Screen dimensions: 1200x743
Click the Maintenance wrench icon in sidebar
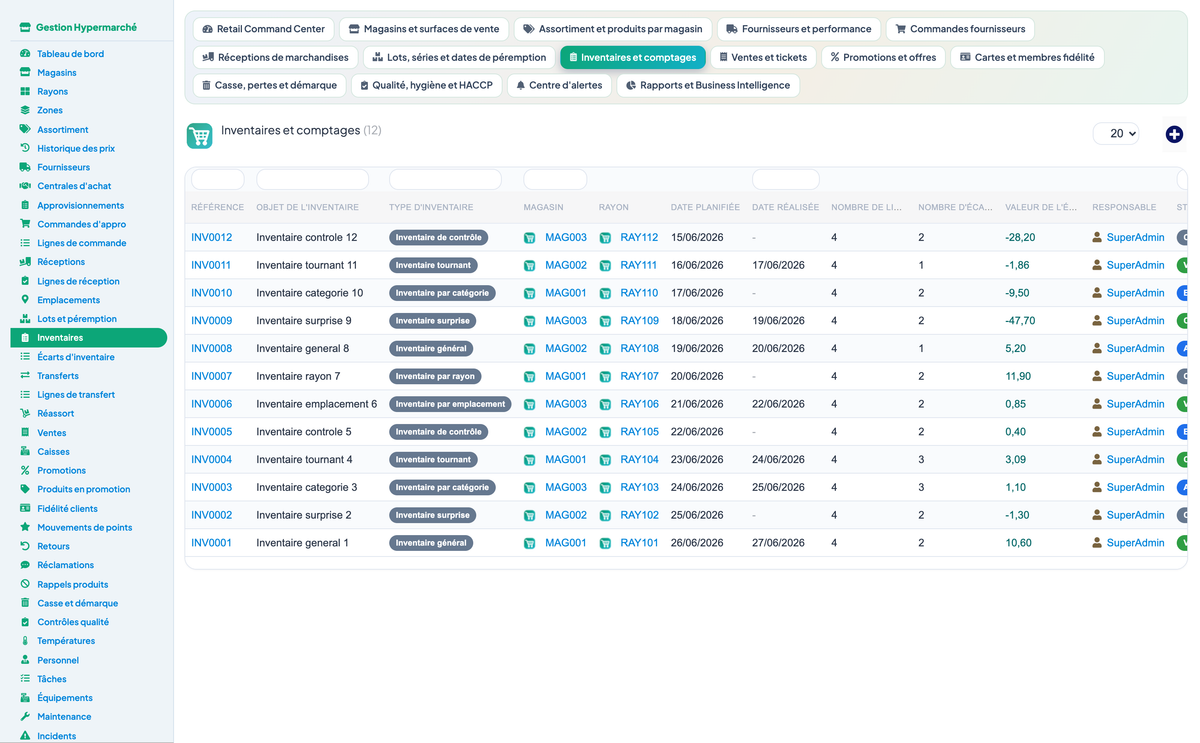[25, 717]
